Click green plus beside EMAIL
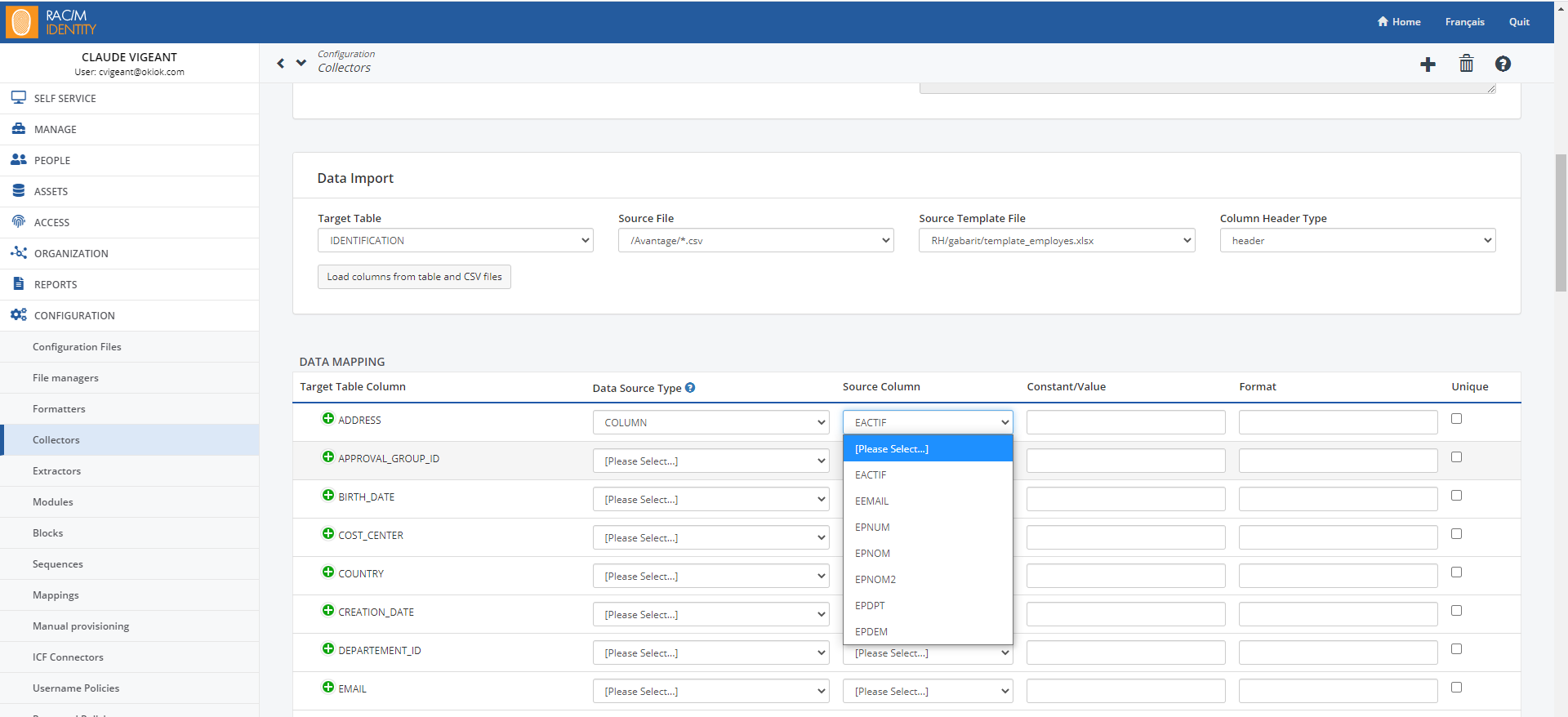Viewport: 1568px width, 717px height. pyautogui.click(x=328, y=688)
